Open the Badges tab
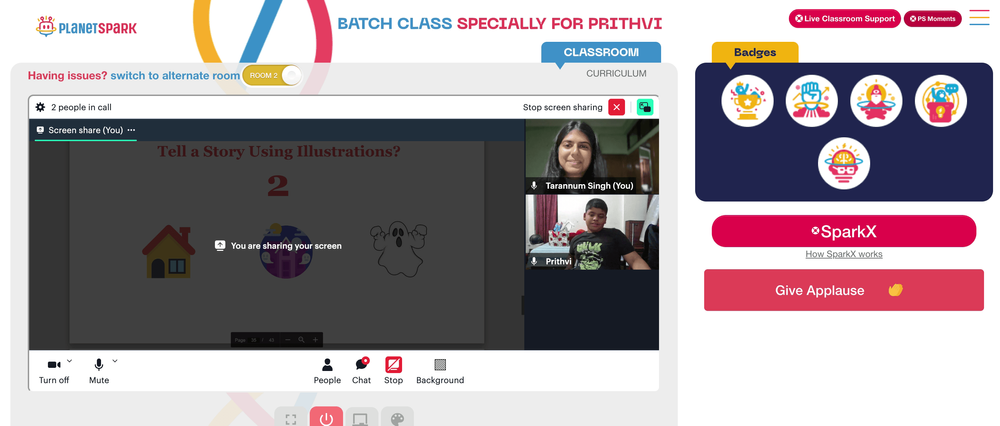 754,52
